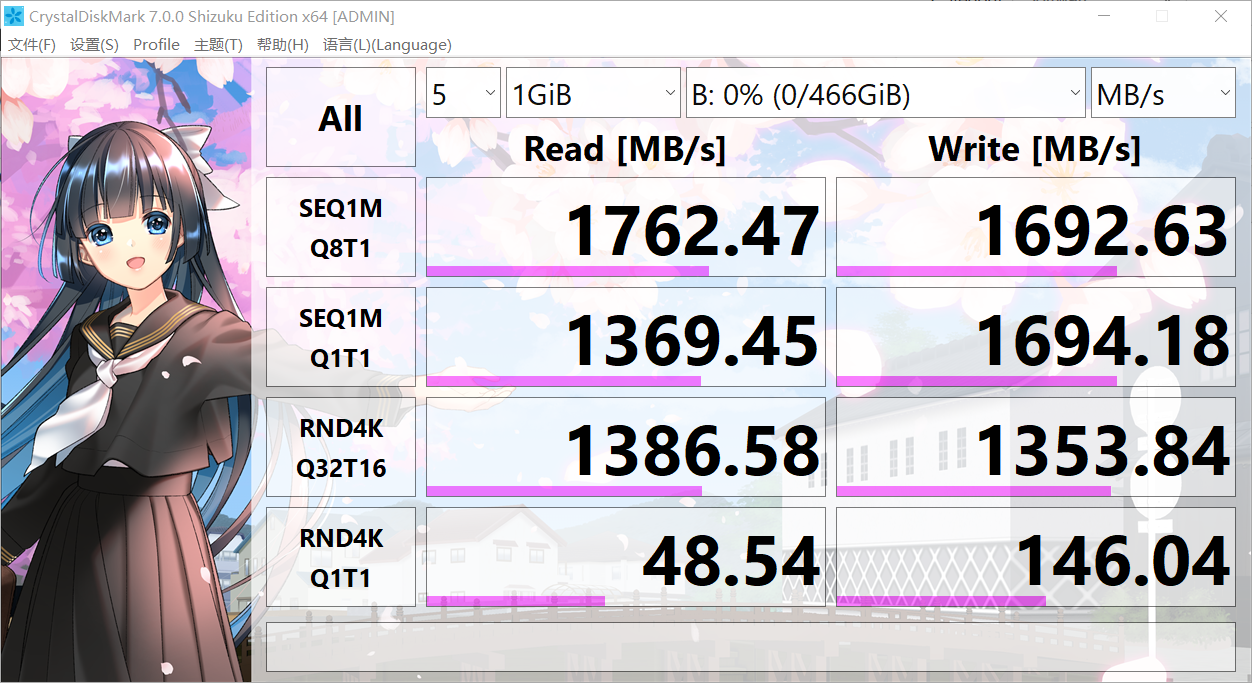
Task: Run the RND4K Q1T1 test
Action: (341, 557)
